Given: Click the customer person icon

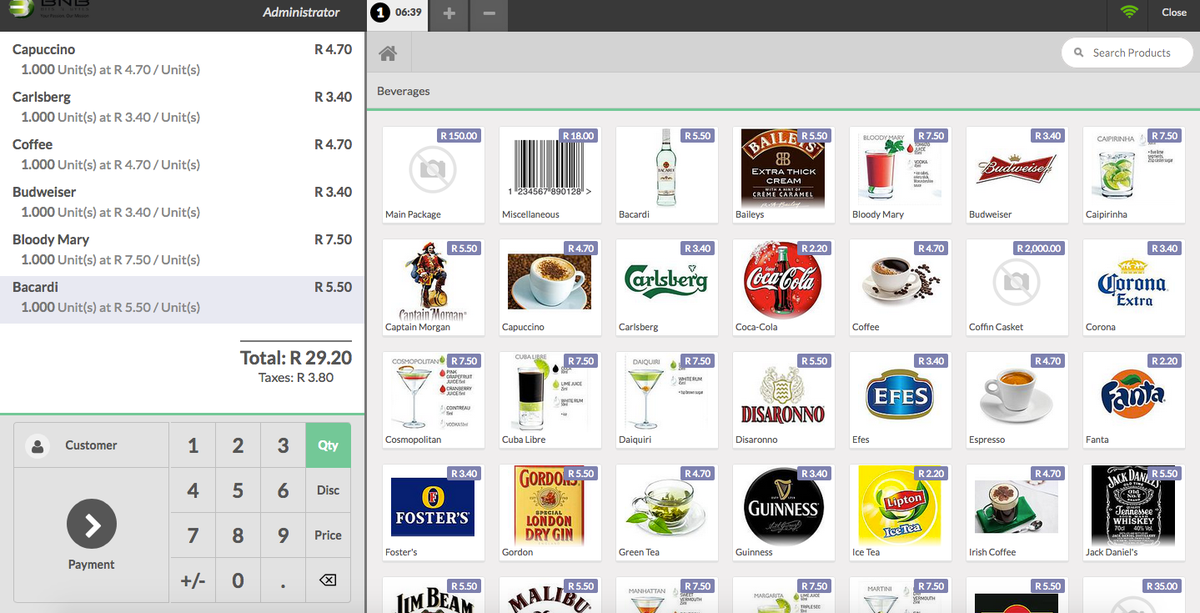Looking at the screenshot, I should pyautogui.click(x=39, y=446).
